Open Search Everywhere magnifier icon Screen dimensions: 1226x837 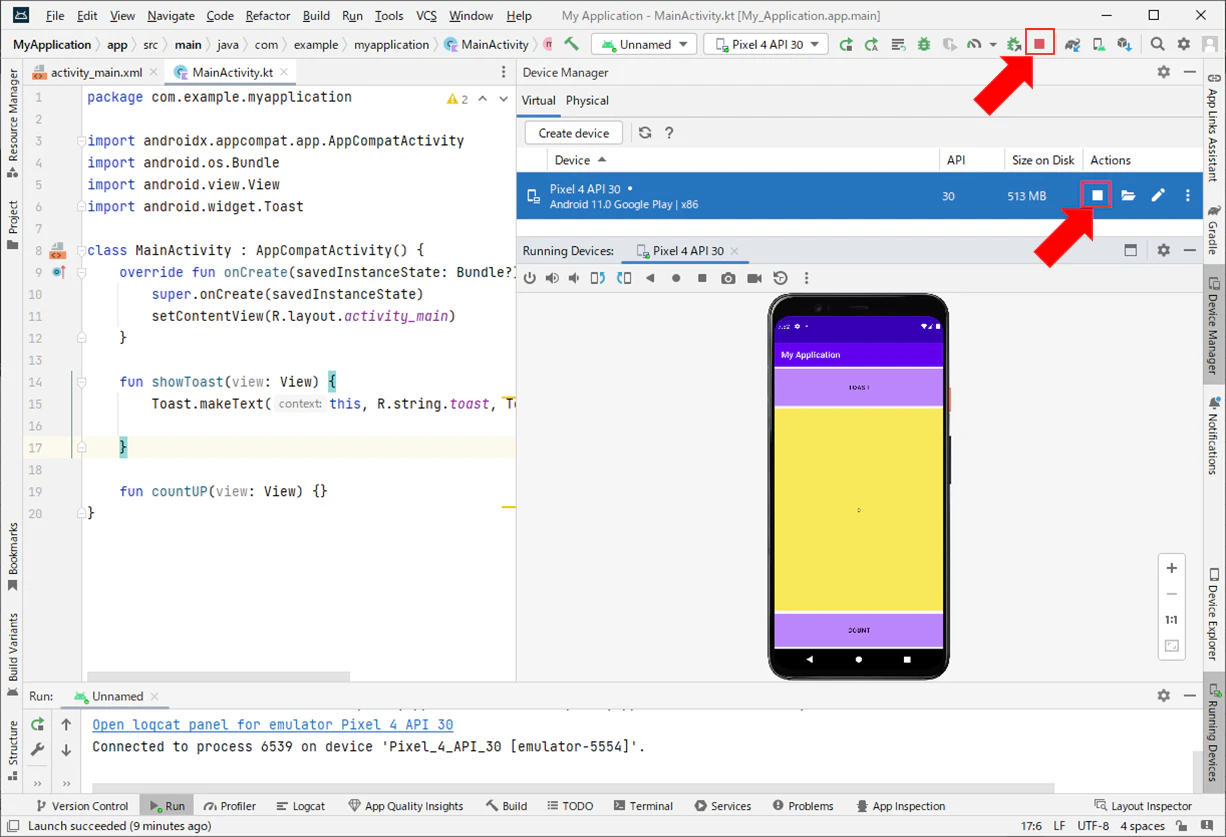pyautogui.click(x=1157, y=44)
